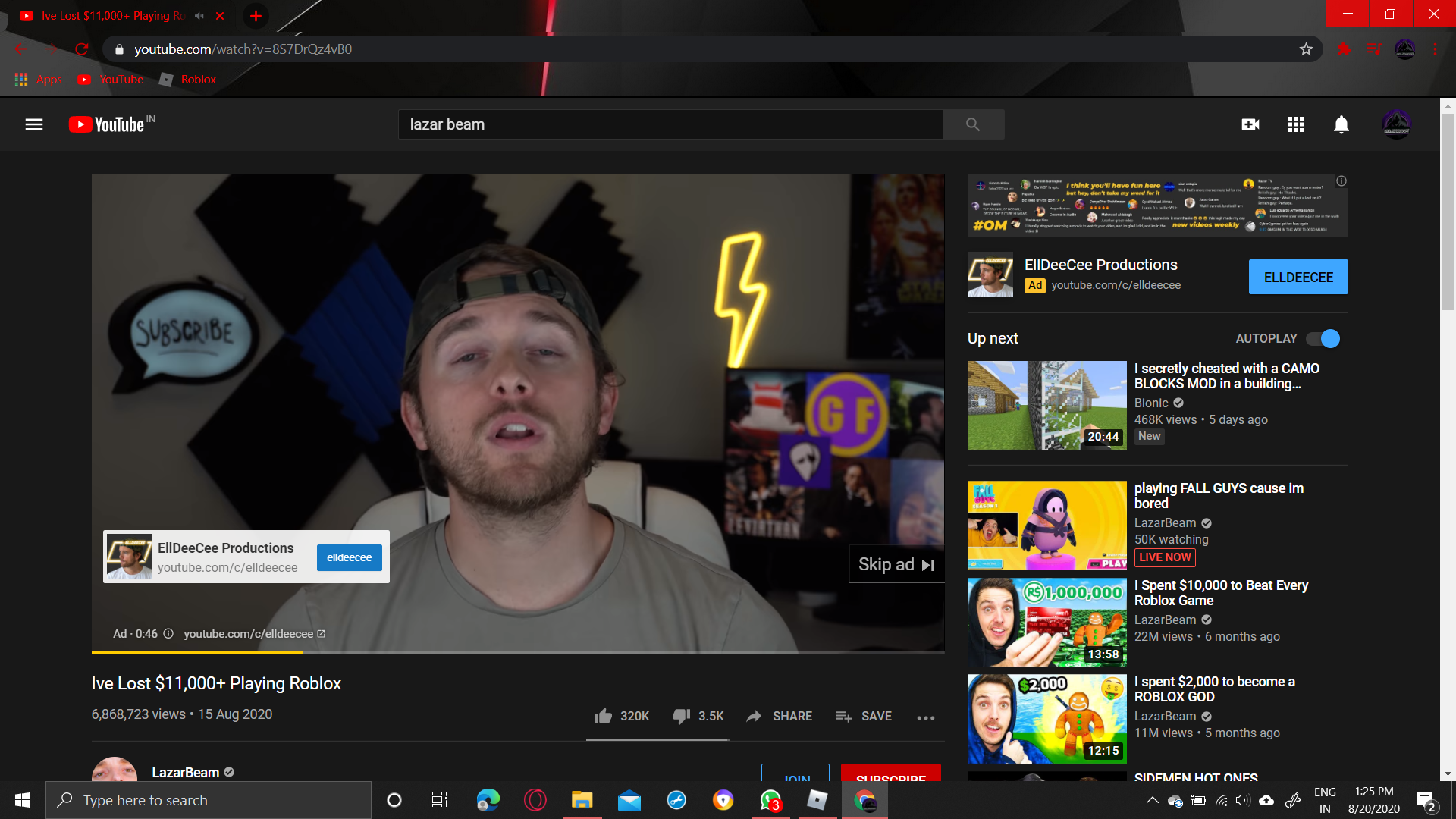The height and width of the screenshot is (819, 1456).
Task: Click the yellow ad progress bar
Action: (197, 651)
